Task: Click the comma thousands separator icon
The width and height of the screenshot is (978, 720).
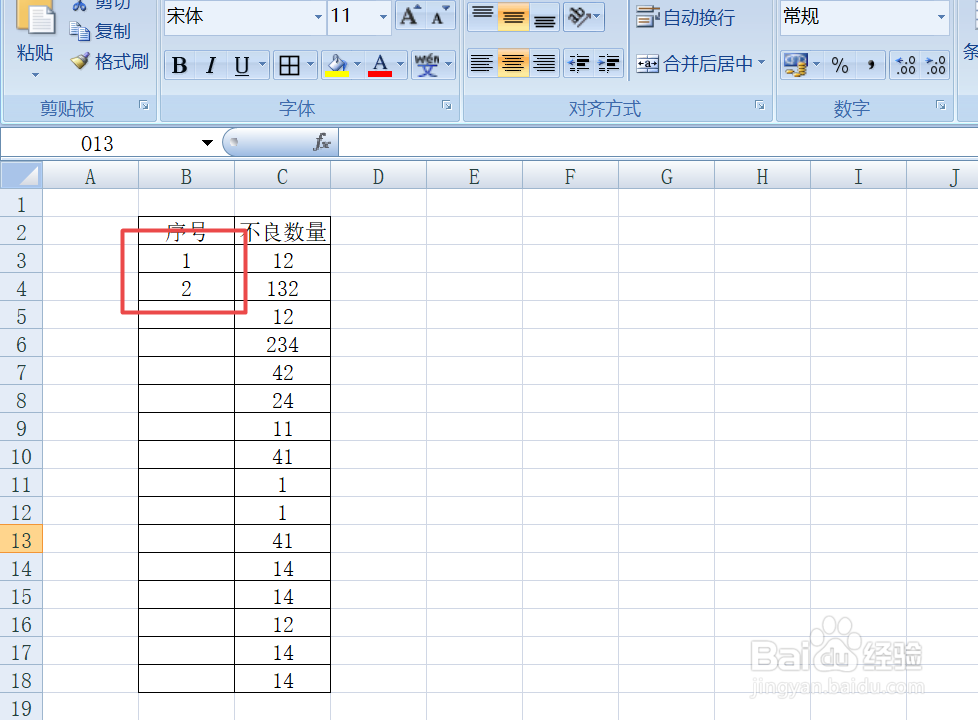Action: (x=871, y=66)
